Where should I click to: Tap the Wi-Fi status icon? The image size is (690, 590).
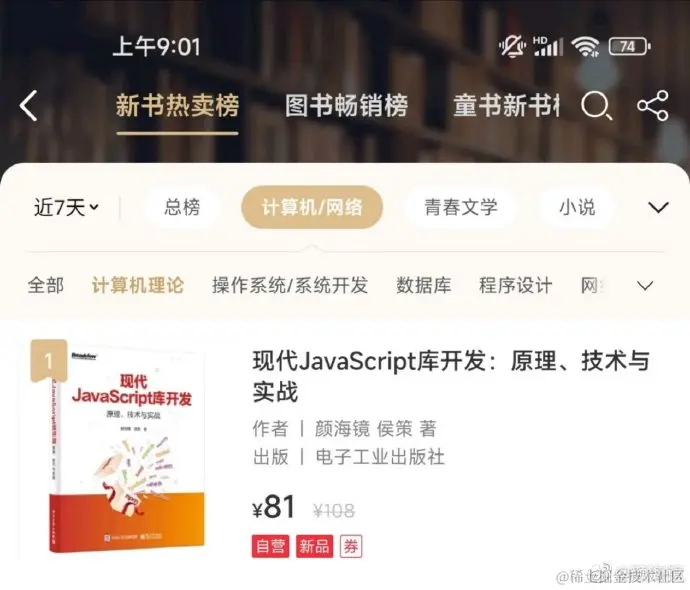pos(585,46)
